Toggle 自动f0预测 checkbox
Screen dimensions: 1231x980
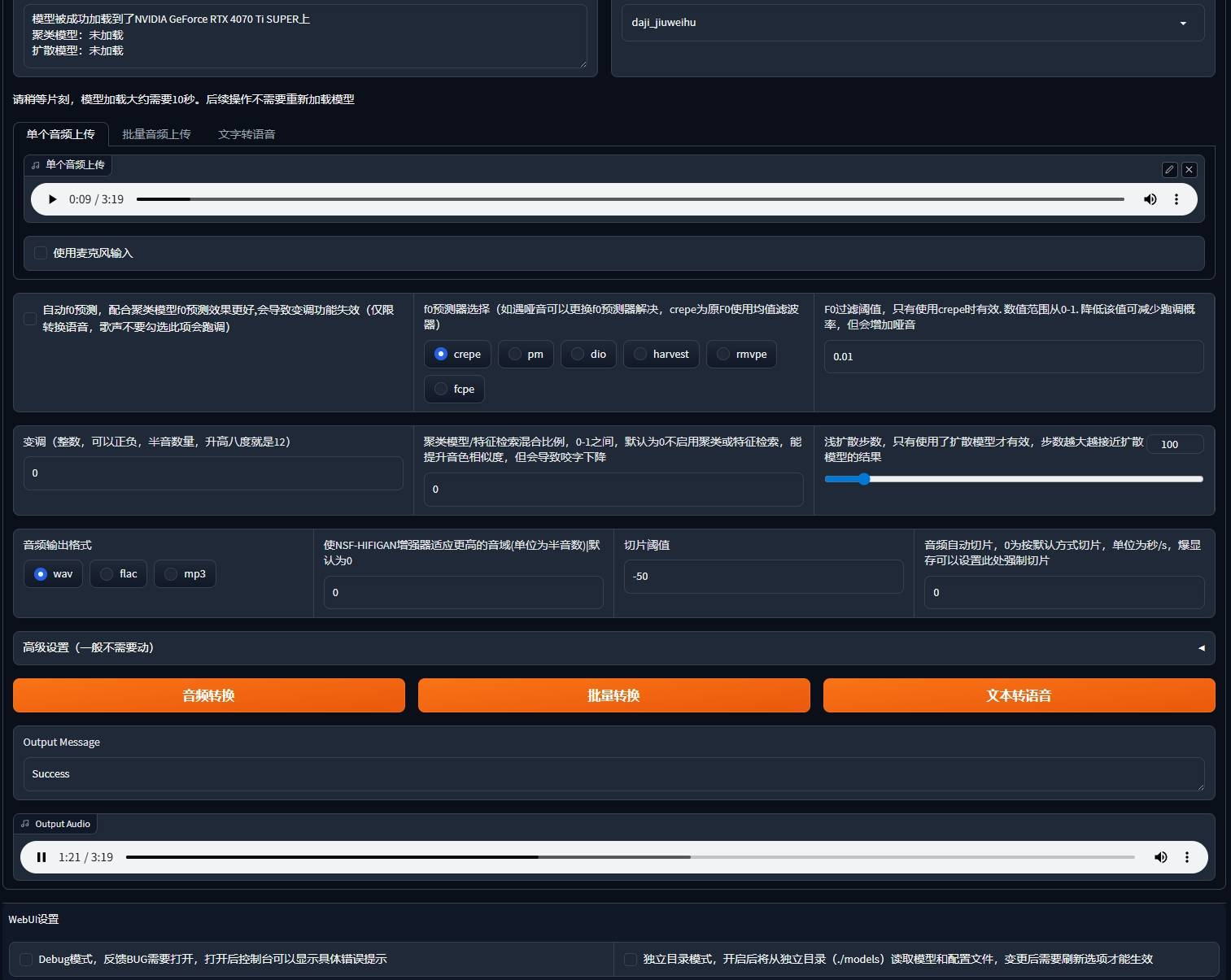point(30,318)
